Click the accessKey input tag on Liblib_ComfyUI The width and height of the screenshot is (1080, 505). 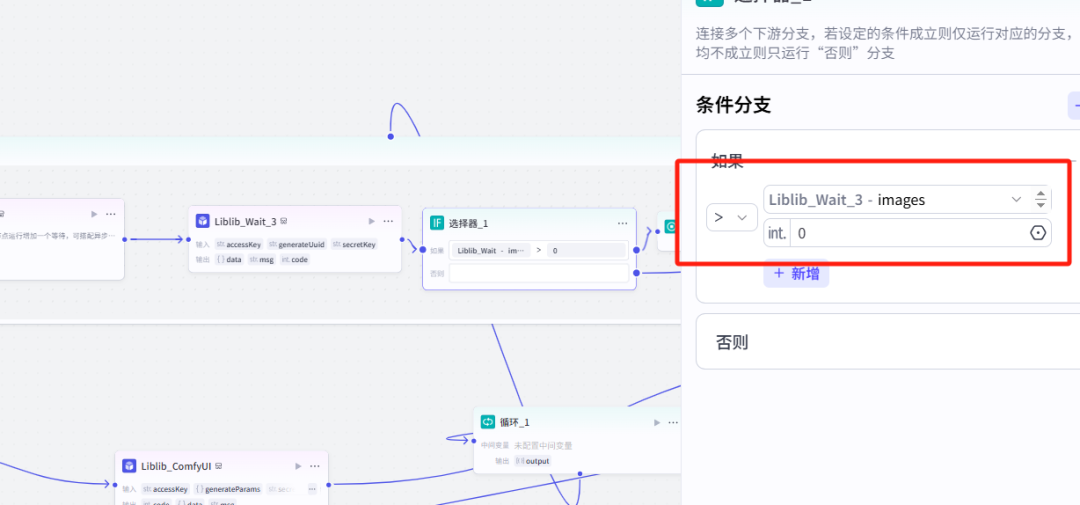click(165, 489)
